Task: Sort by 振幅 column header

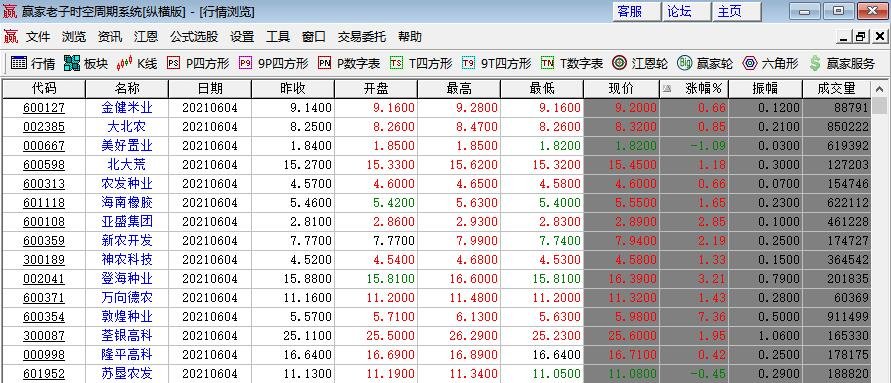Action: tap(765, 89)
